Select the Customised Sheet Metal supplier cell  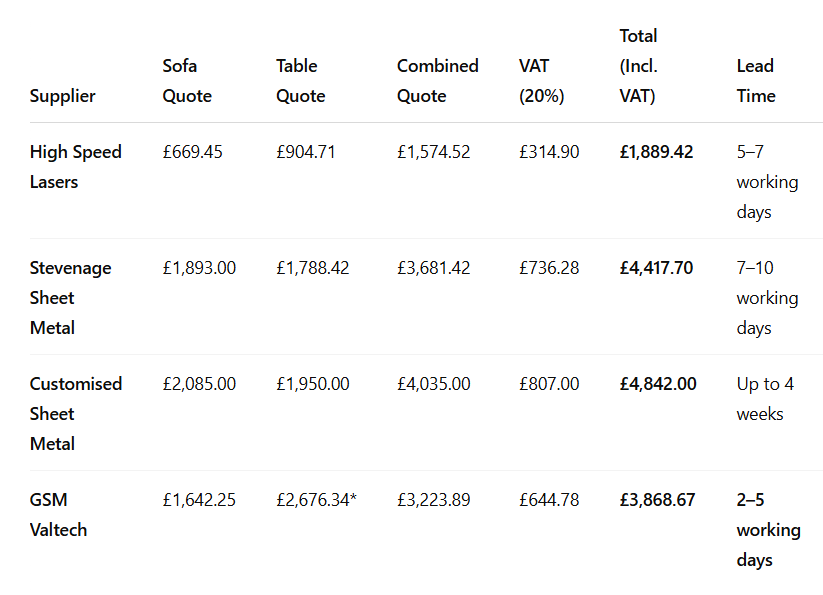(76, 413)
